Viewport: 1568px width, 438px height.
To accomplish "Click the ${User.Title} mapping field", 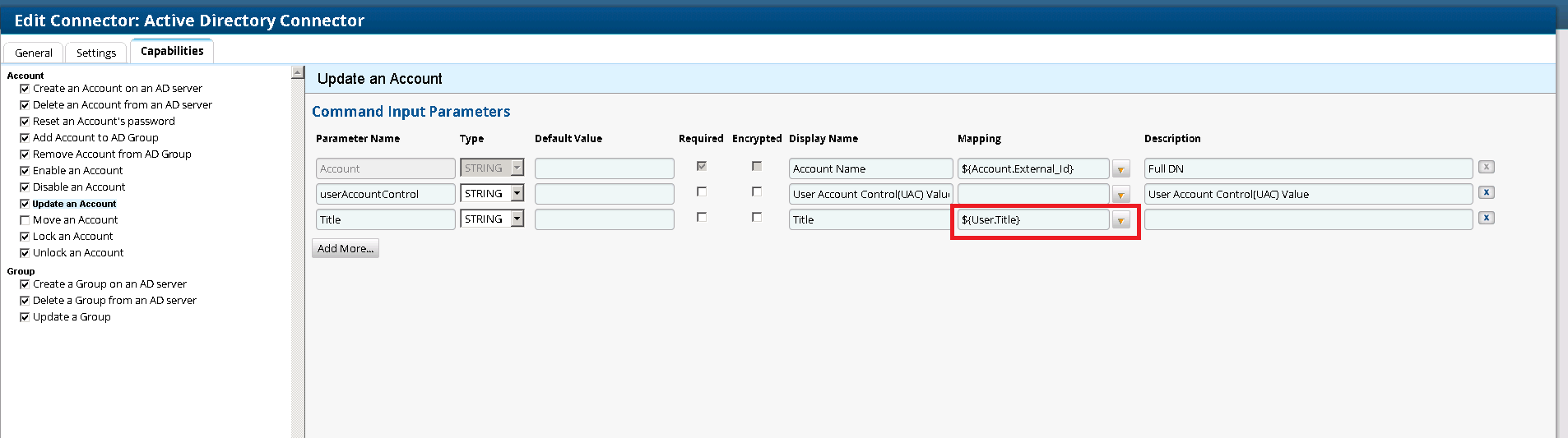I will pos(1033,219).
